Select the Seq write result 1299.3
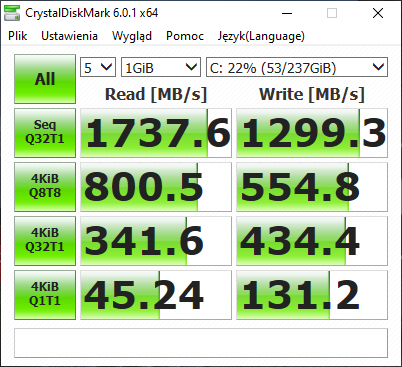This screenshot has width=402, height=367. click(x=312, y=133)
